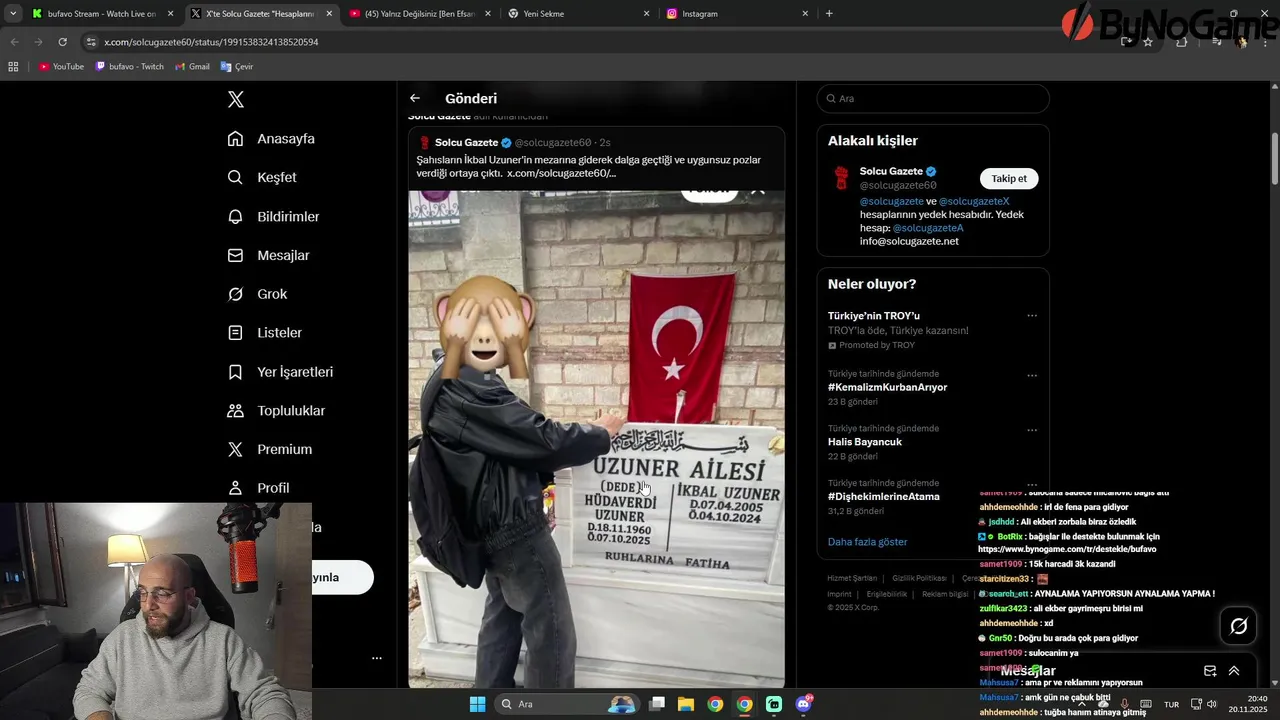The width and height of the screenshot is (1280, 720).
Task: Open the apps grid in bookmarks bar
Action: [x=13, y=67]
